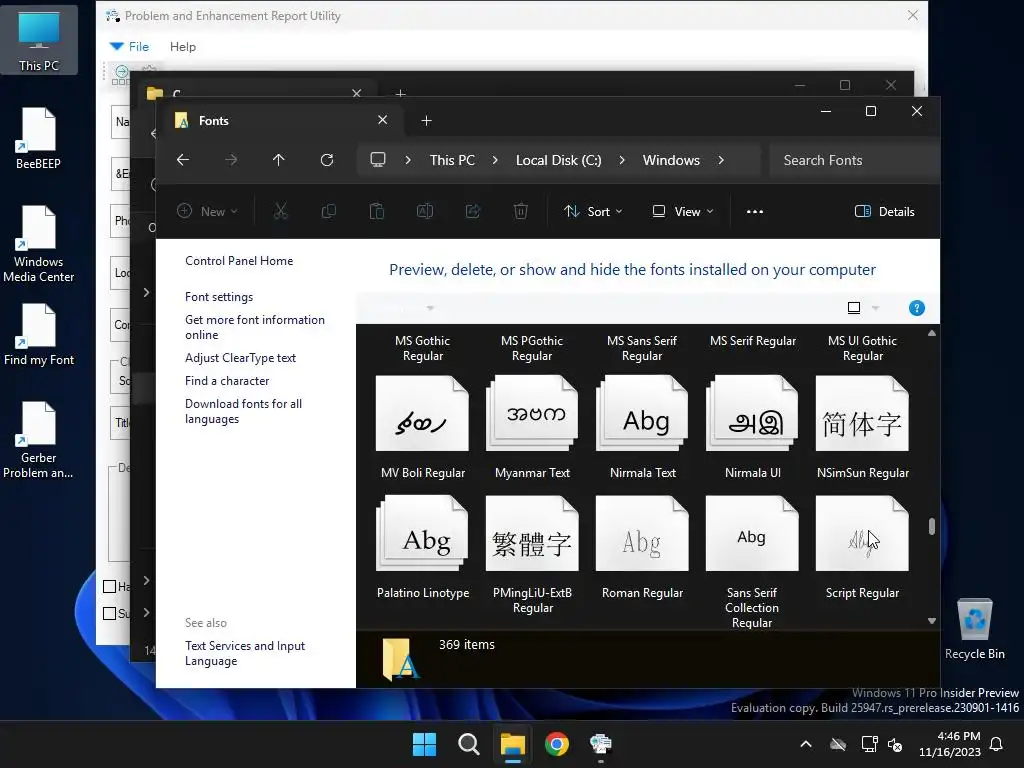
Task: Open File Explorer from taskbar
Action: click(513, 744)
